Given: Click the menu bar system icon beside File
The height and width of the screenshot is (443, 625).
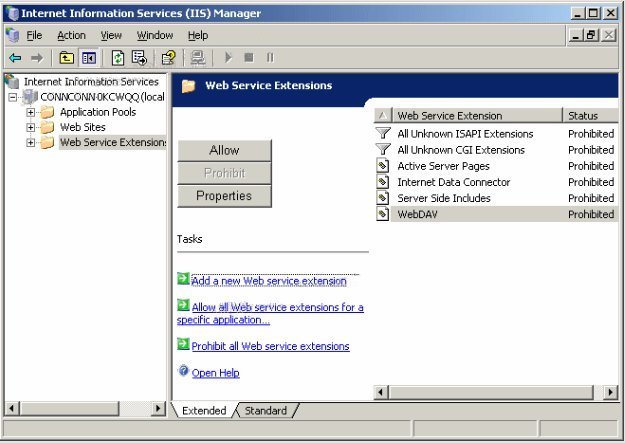Looking at the screenshot, I should 13,35.
